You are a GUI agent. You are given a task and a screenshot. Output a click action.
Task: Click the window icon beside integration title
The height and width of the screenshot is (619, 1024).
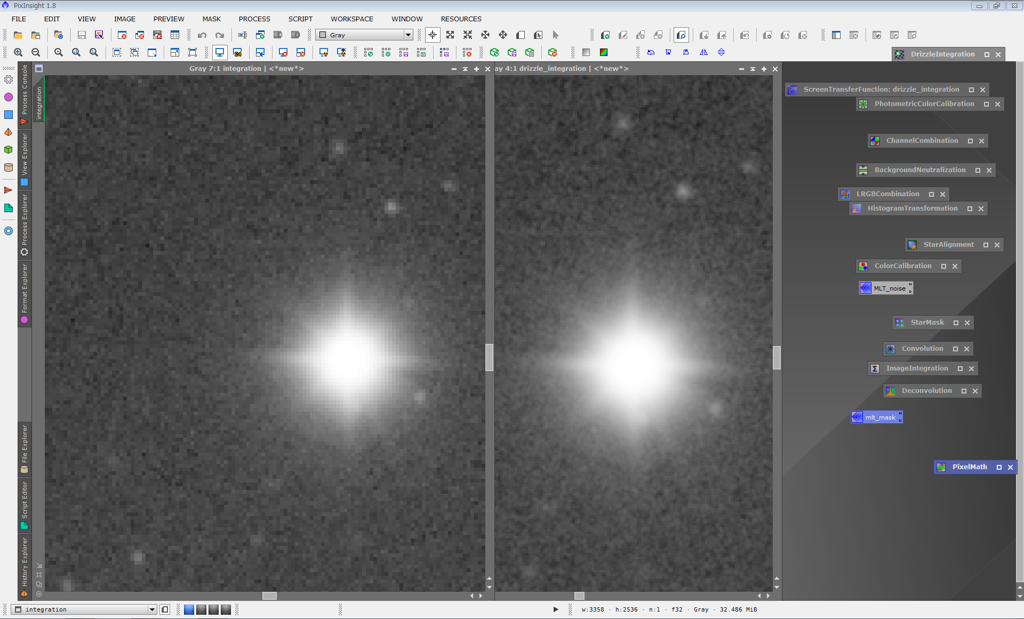(x=39, y=69)
